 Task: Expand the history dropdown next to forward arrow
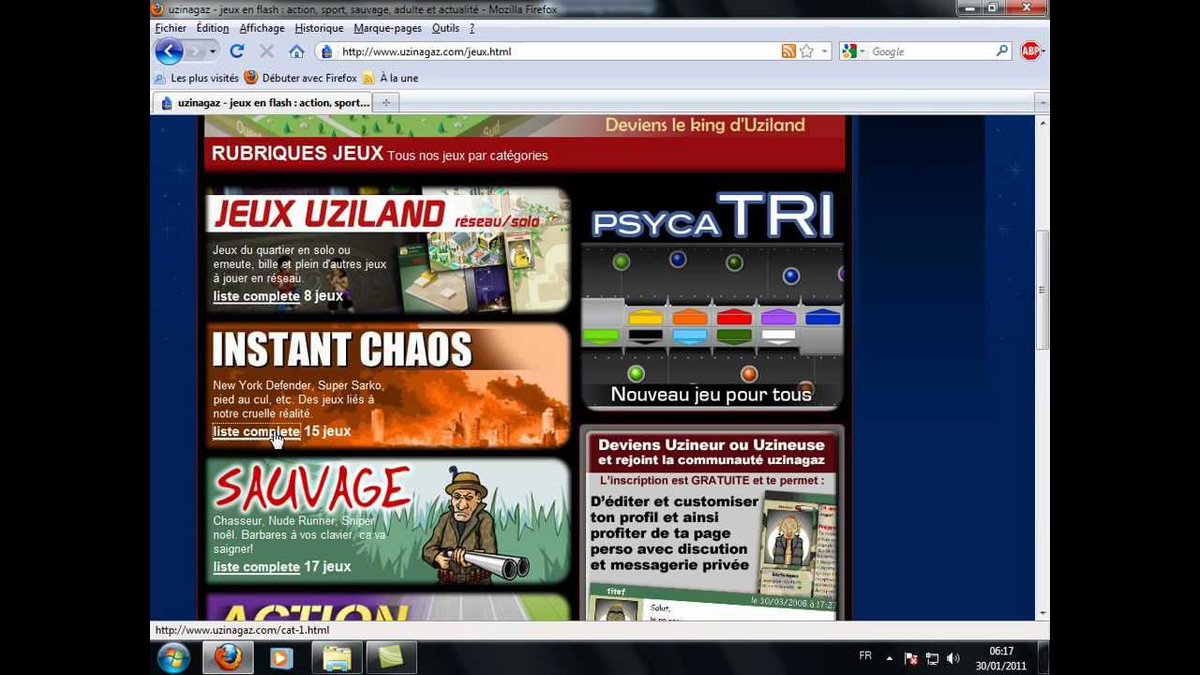[x=213, y=51]
